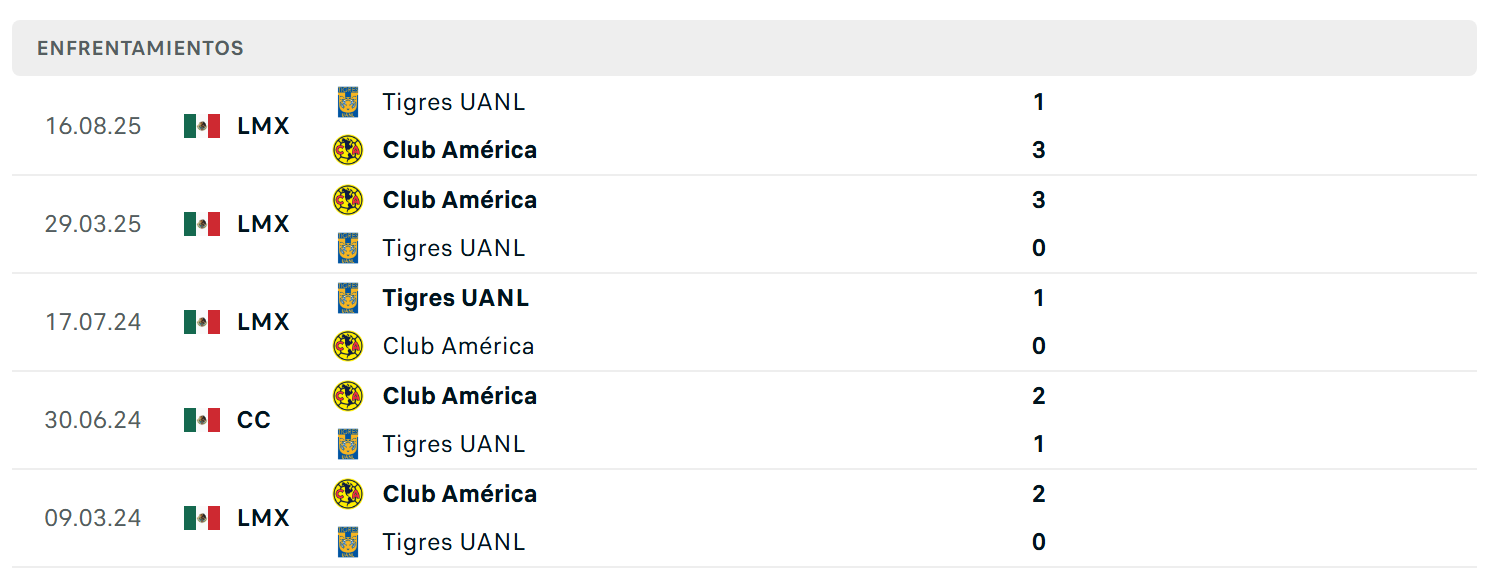Open the match dated 09.03.24

pyautogui.click(x=744, y=518)
